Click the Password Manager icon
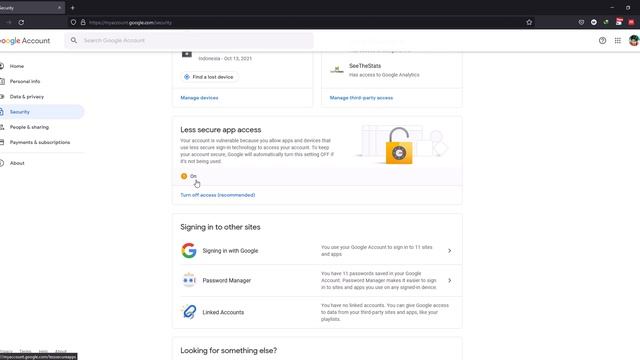Image resolution: width=640 pixels, height=360 pixels. (189, 280)
